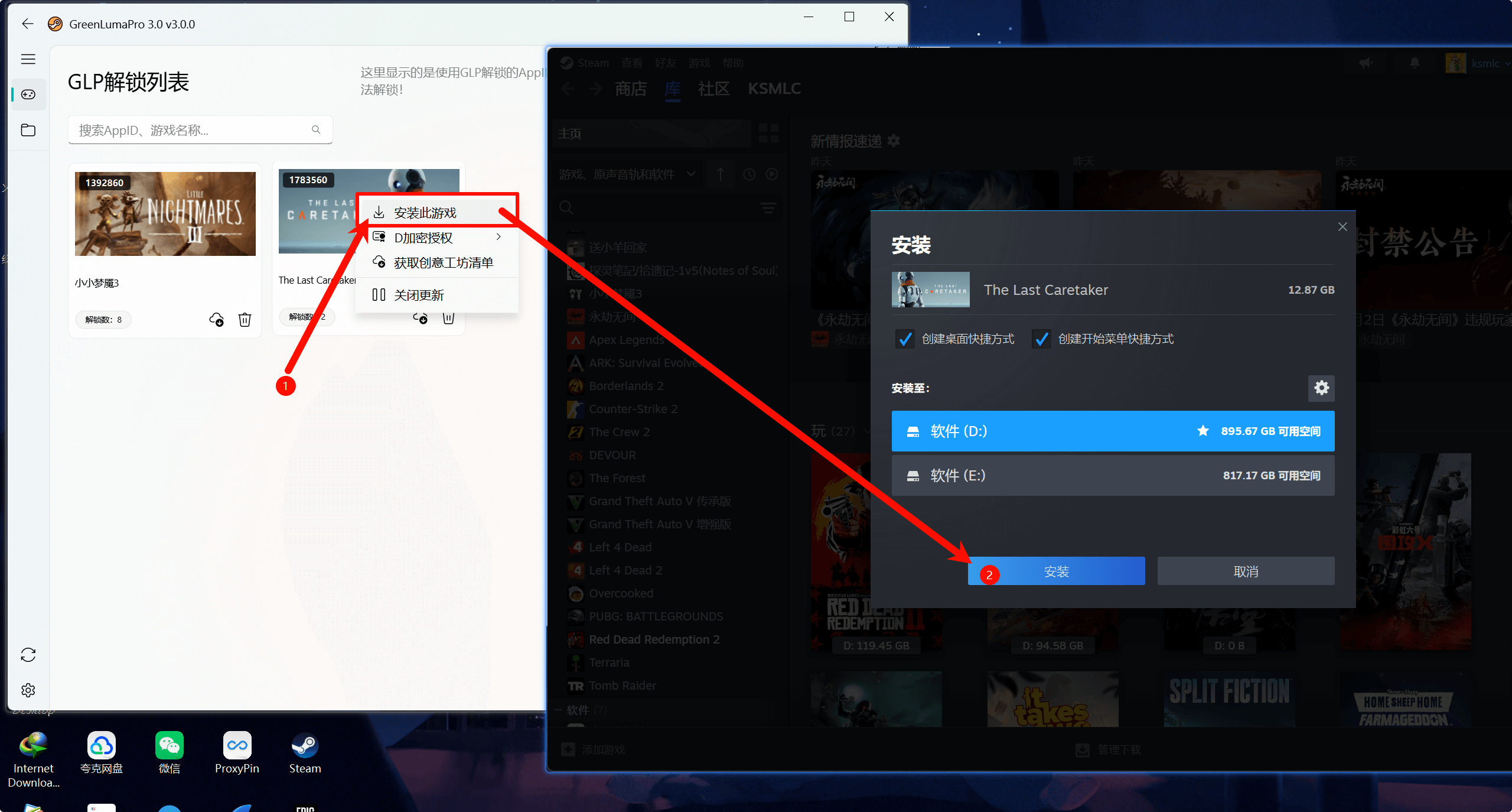This screenshot has height=812, width=1512.
Task: Click cloud download icon on 小小梦魇3 card
Action: (216, 320)
